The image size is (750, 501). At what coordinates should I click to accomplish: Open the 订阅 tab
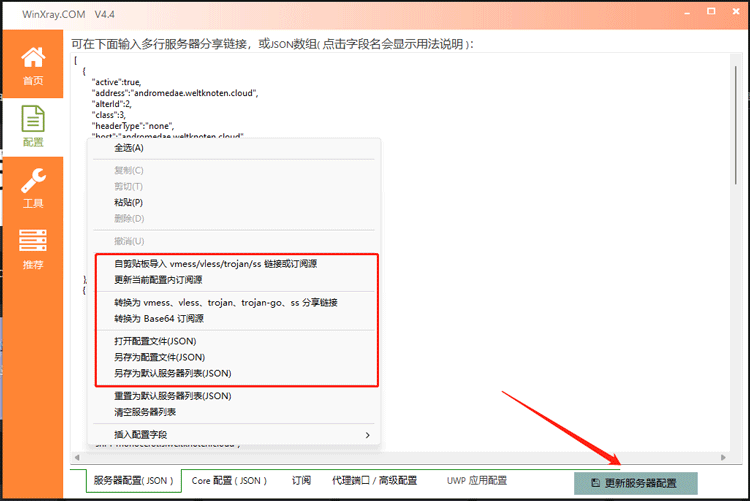click(301, 480)
